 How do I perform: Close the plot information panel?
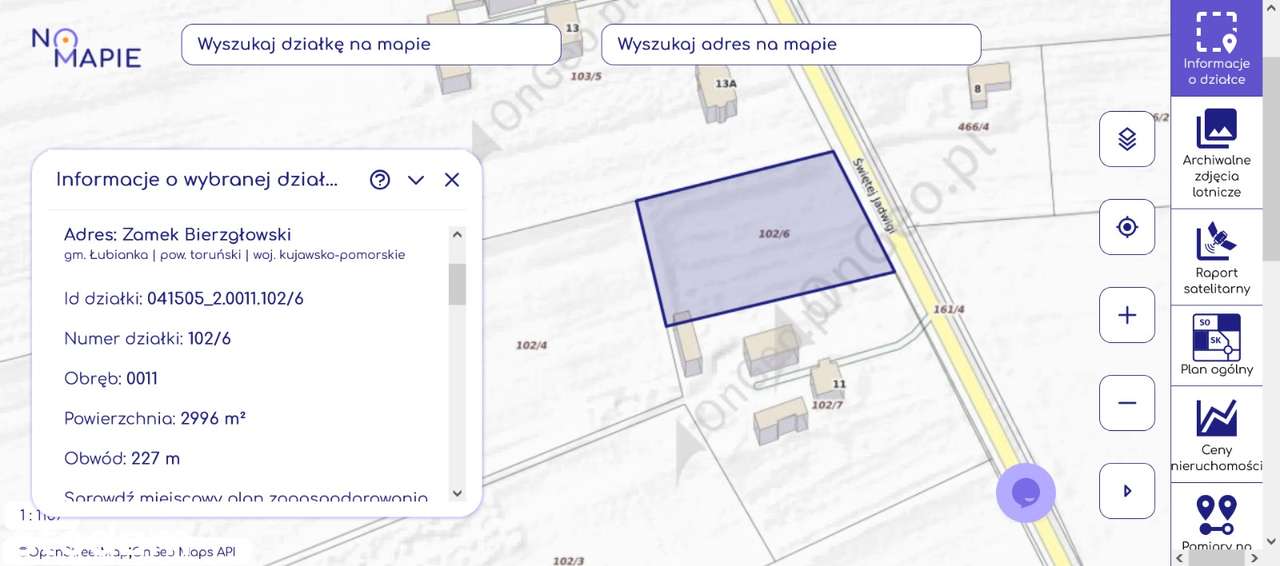452,180
